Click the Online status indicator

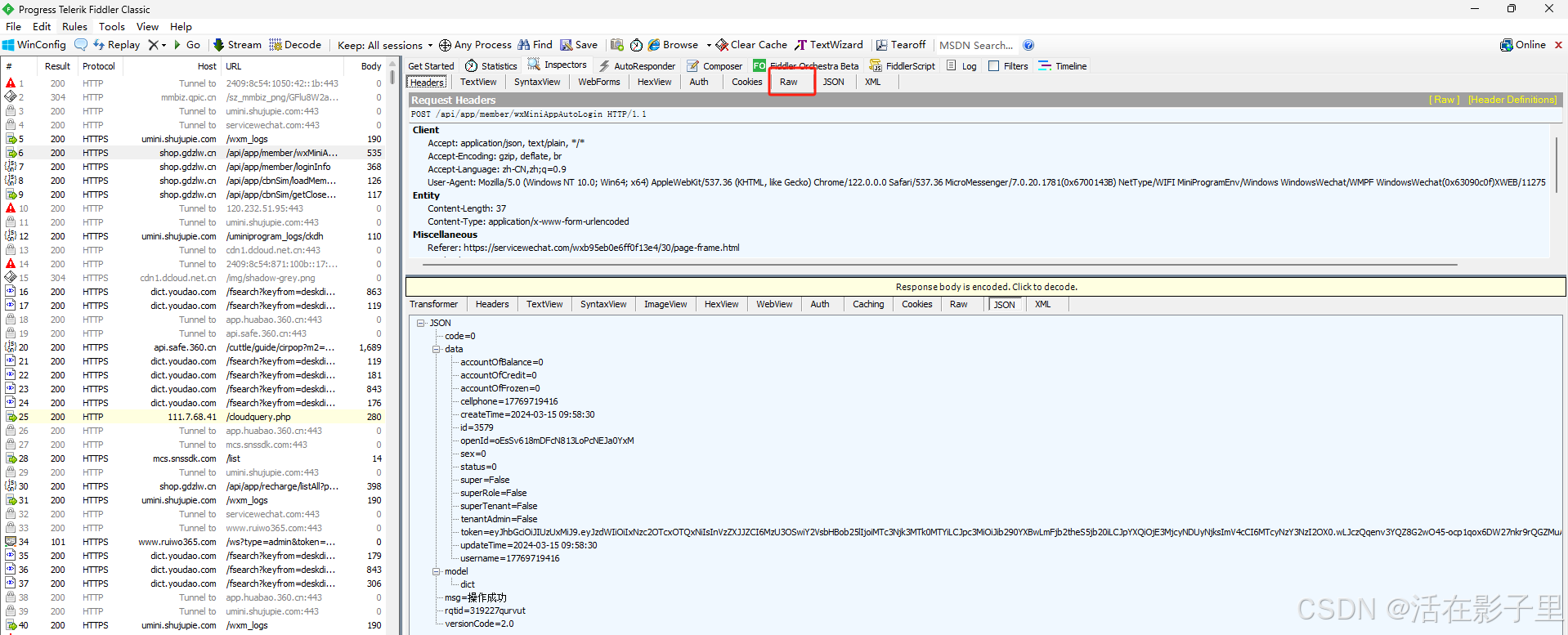click(1523, 45)
